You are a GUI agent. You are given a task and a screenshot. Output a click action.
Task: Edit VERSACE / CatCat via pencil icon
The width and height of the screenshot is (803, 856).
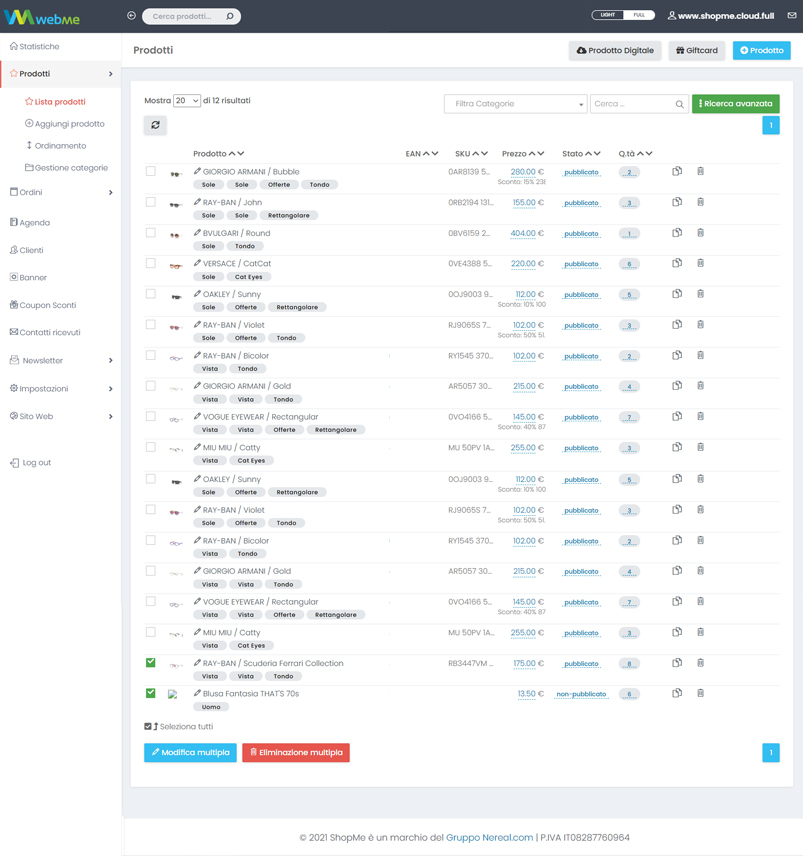197,264
